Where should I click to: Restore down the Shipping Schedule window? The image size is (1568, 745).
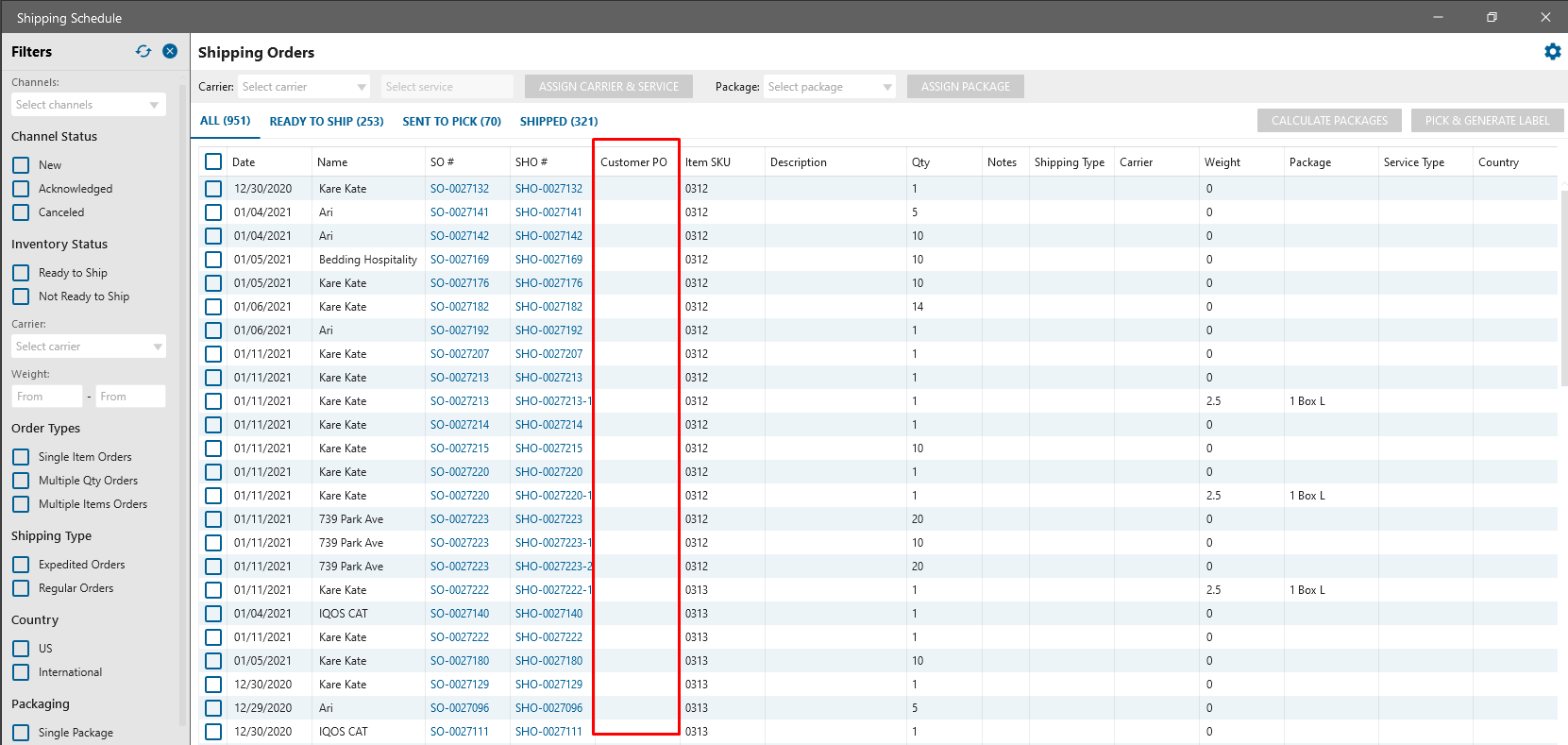(1492, 17)
